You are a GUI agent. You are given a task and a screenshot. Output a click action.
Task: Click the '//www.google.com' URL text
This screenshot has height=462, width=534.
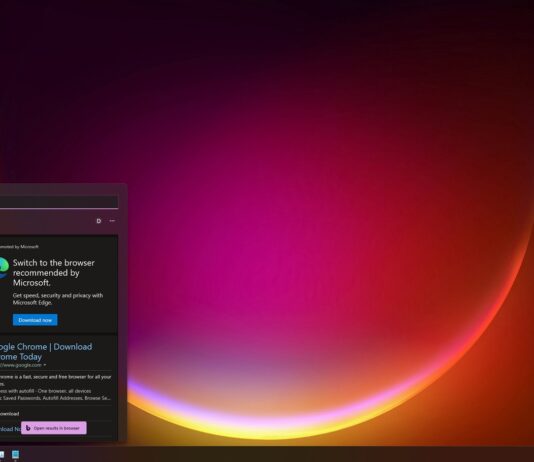point(21,365)
